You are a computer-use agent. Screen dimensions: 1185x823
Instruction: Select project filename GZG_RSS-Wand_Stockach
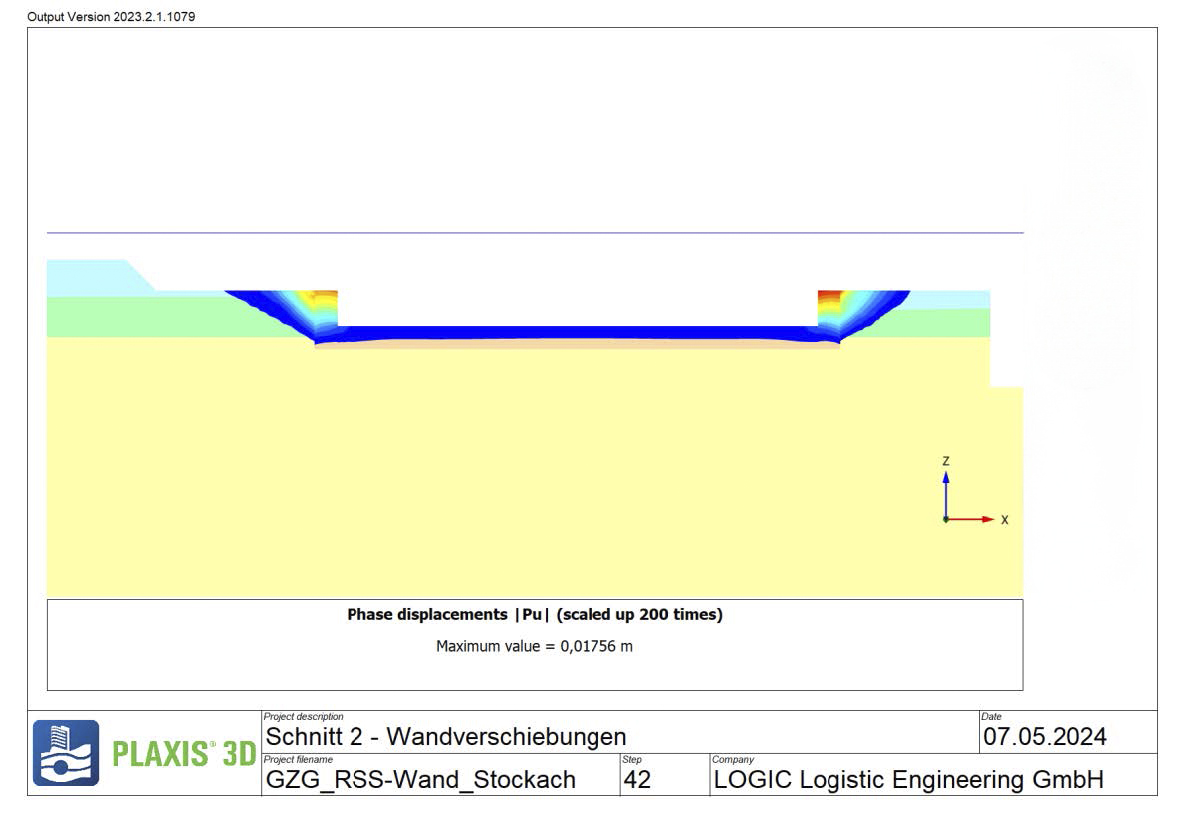point(420,779)
